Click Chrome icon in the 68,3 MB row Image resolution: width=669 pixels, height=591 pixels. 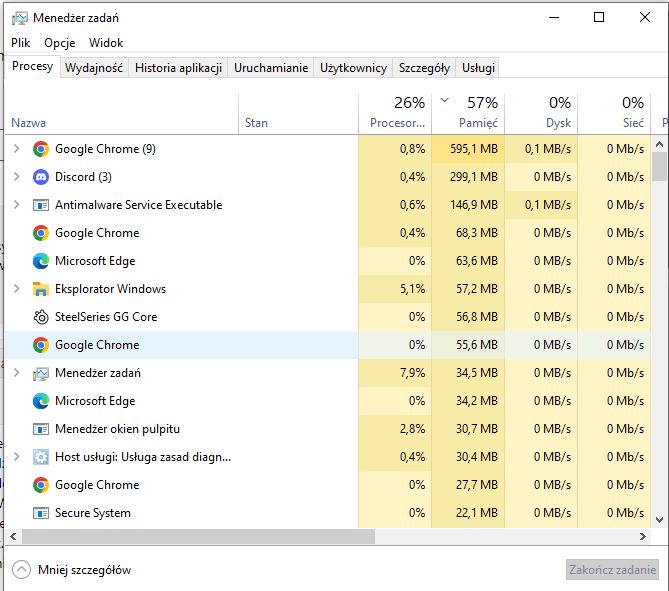[x=41, y=233]
